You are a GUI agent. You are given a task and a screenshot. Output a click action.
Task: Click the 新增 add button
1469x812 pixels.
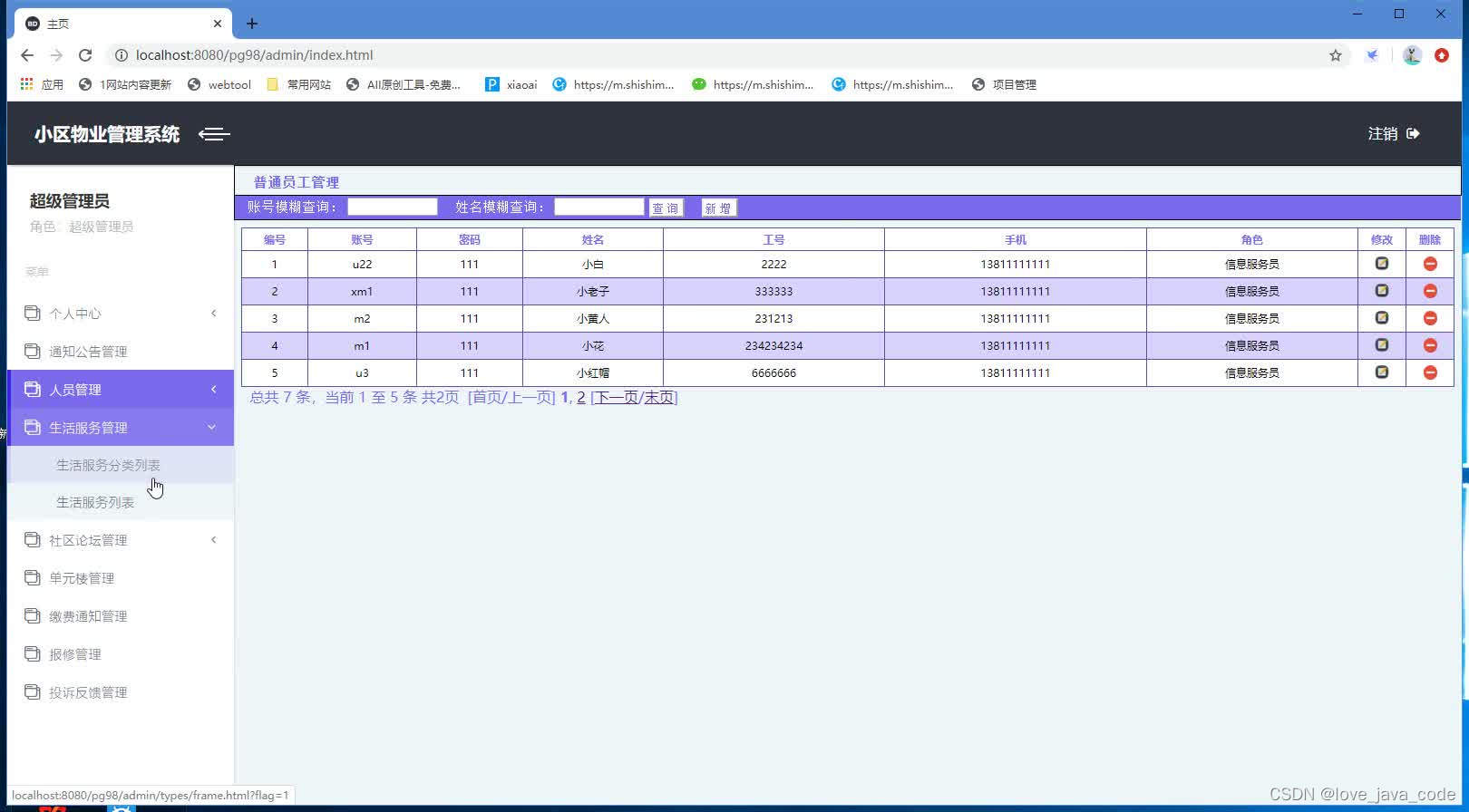718,208
